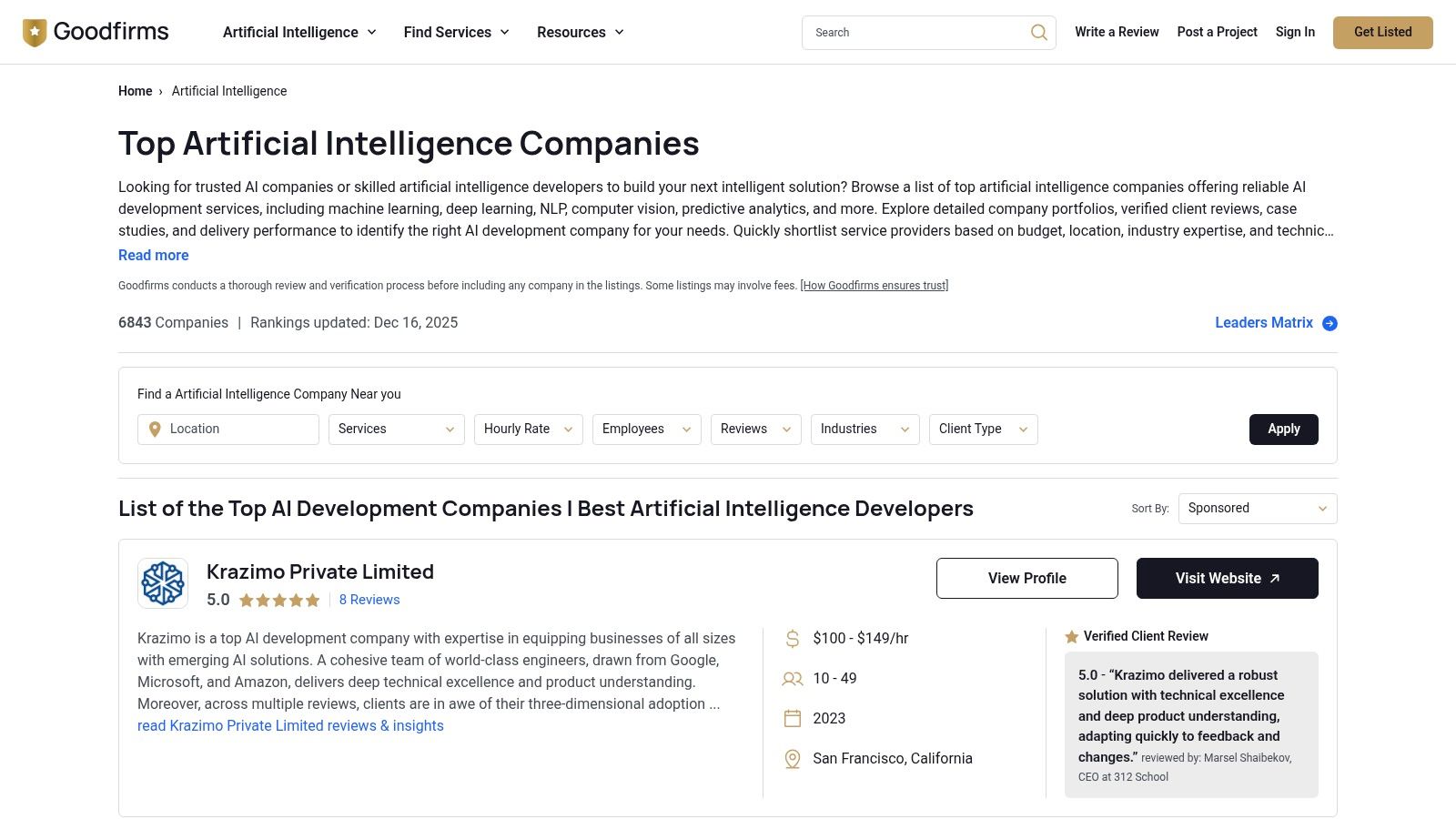Expand the Industries filter

tap(864, 429)
